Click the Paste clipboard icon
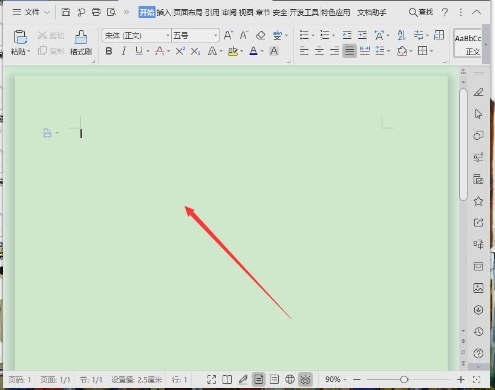This screenshot has height=390, width=495. point(20,37)
